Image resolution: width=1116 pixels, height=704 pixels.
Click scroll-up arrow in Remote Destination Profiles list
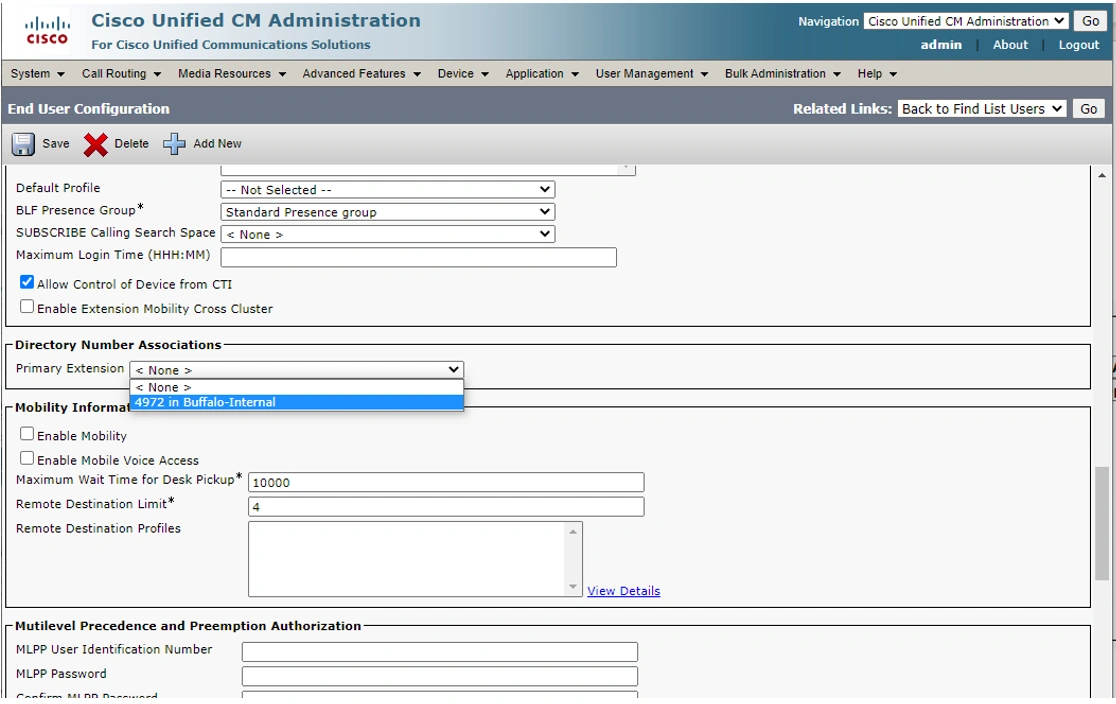pyautogui.click(x=573, y=532)
